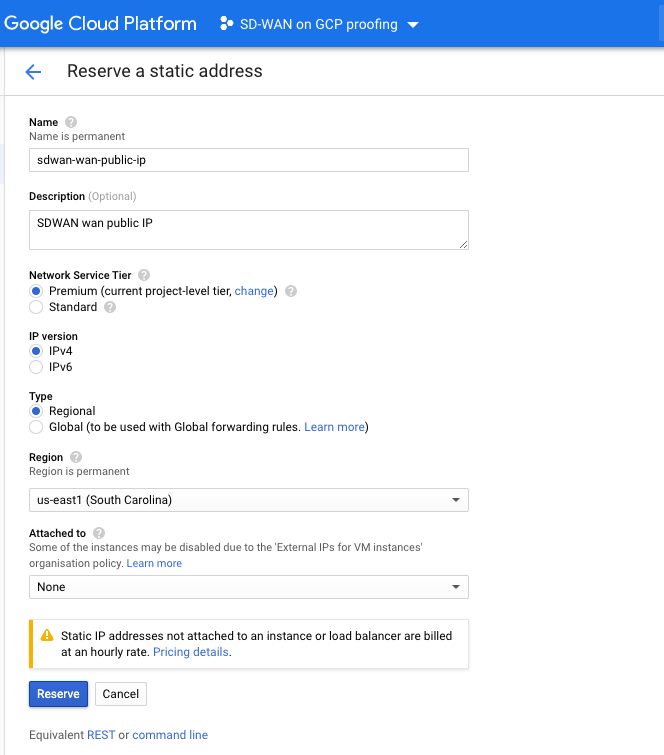Open help icon next to Attached to
The height and width of the screenshot is (755, 664).
(x=99, y=533)
